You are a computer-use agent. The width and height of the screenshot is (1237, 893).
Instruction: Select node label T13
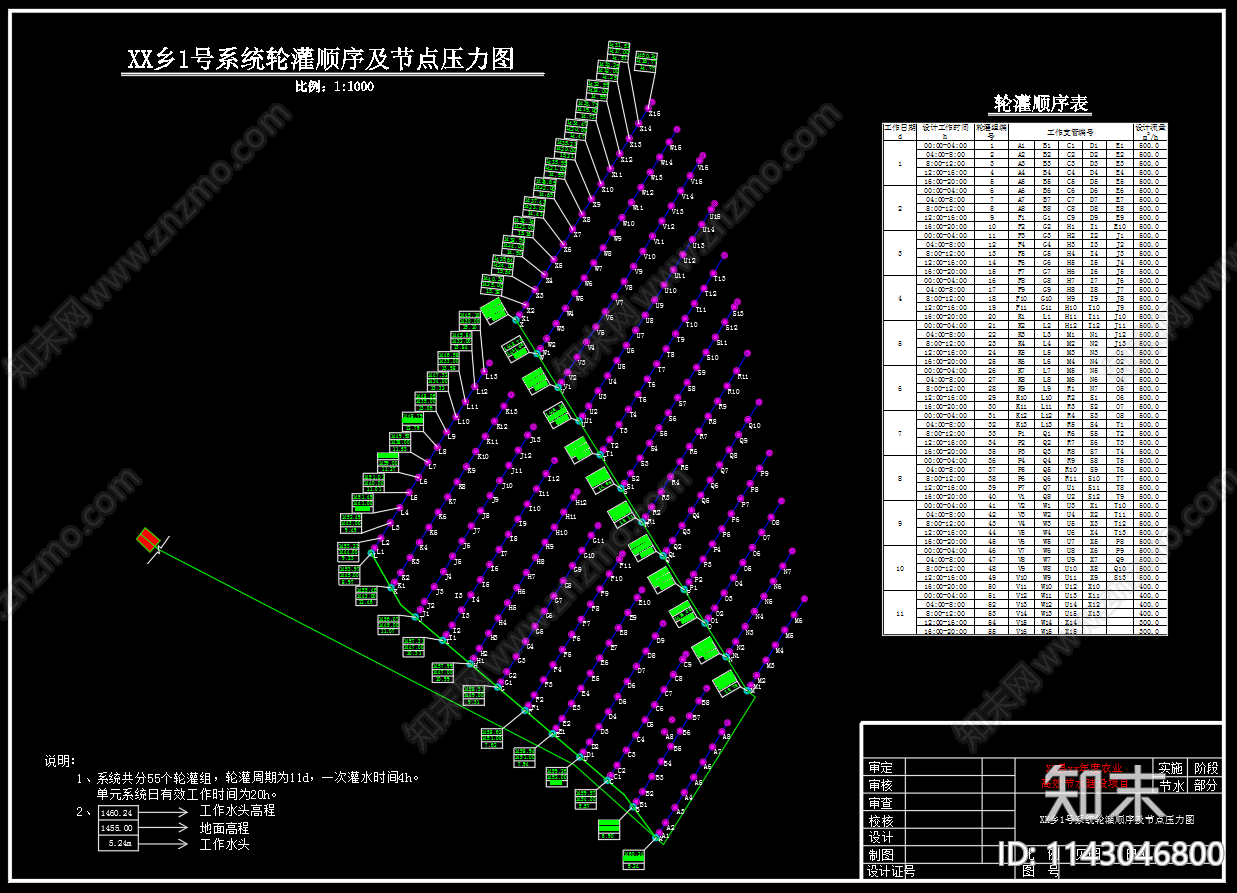[720, 278]
